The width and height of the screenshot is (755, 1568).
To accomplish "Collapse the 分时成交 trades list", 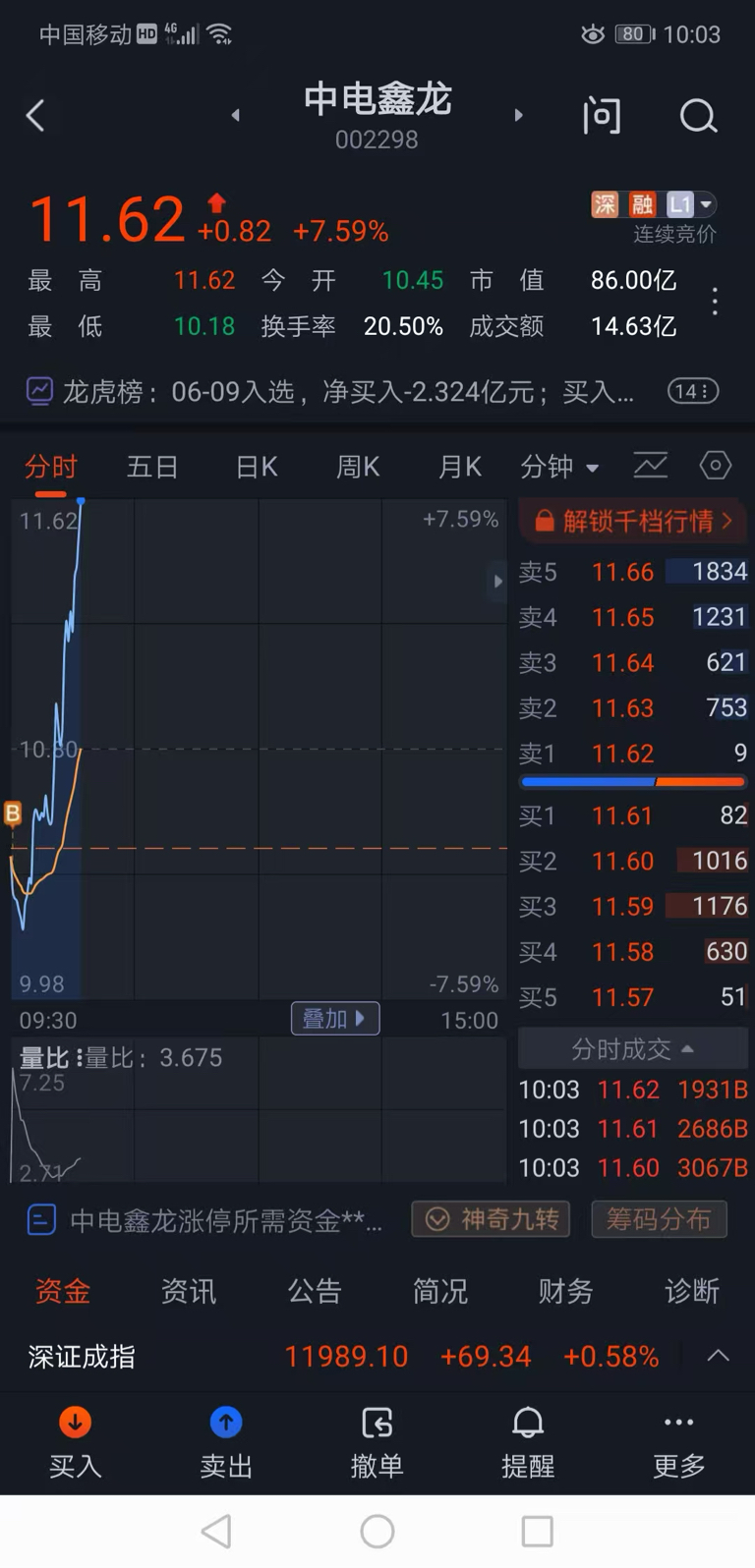I will pyautogui.click(x=633, y=1049).
